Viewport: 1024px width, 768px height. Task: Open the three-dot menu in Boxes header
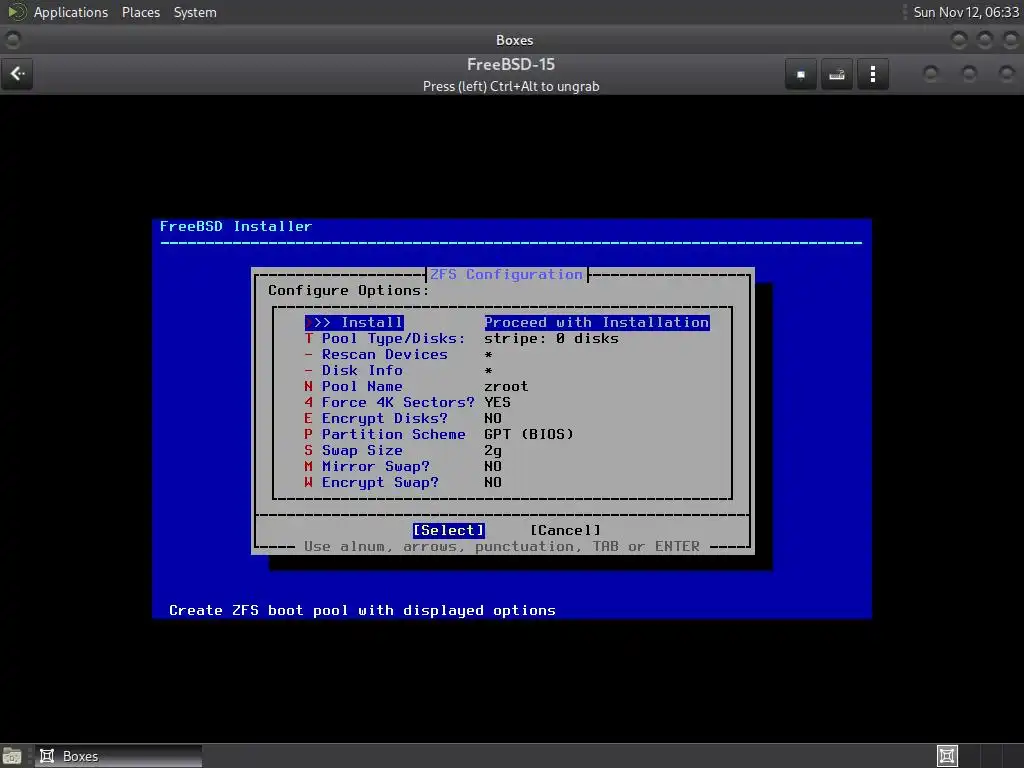(x=872, y=74)
